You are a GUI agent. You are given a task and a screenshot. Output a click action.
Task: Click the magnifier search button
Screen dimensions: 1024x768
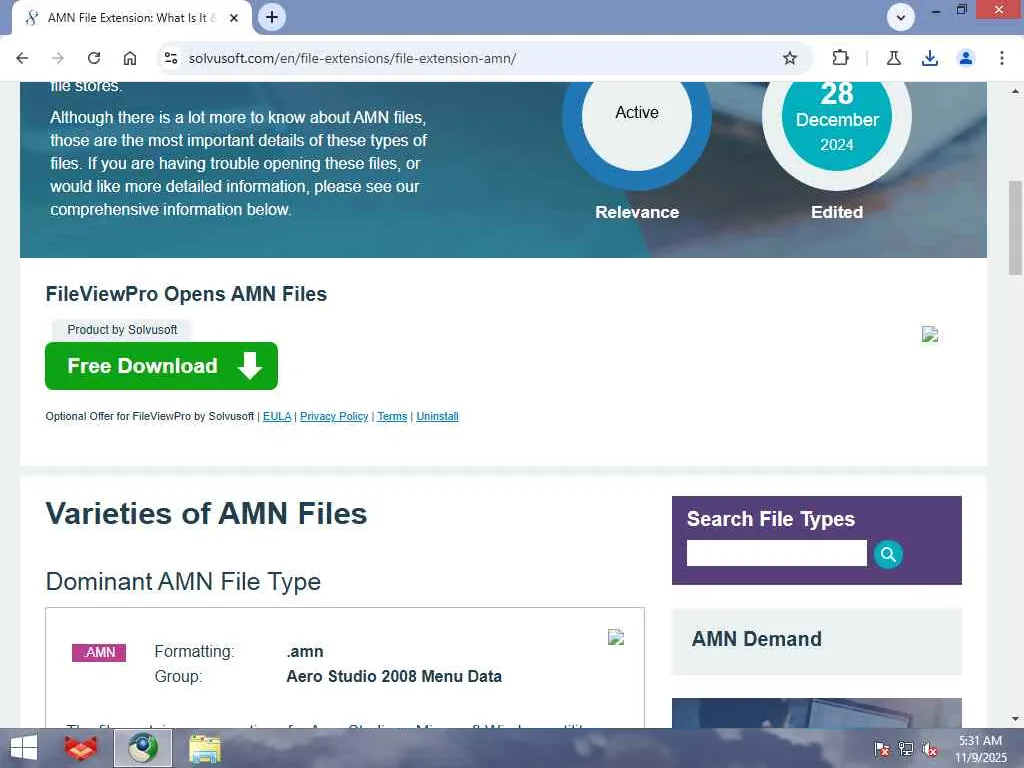coord(888,554)
